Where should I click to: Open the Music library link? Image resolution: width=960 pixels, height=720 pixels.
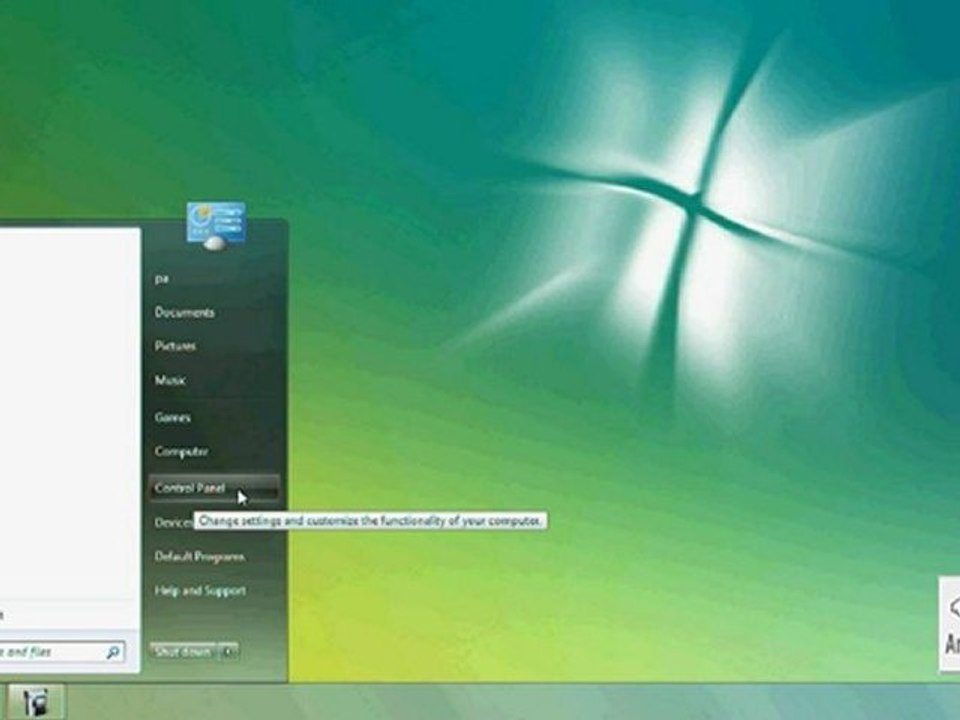[x=170, y=380]
